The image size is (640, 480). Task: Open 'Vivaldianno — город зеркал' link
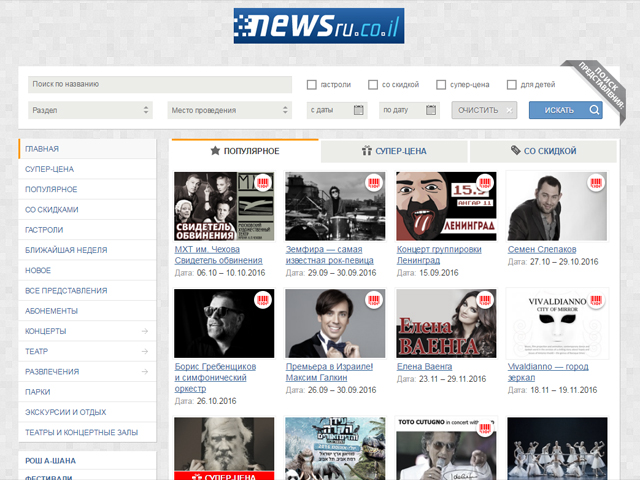(548, 372)
